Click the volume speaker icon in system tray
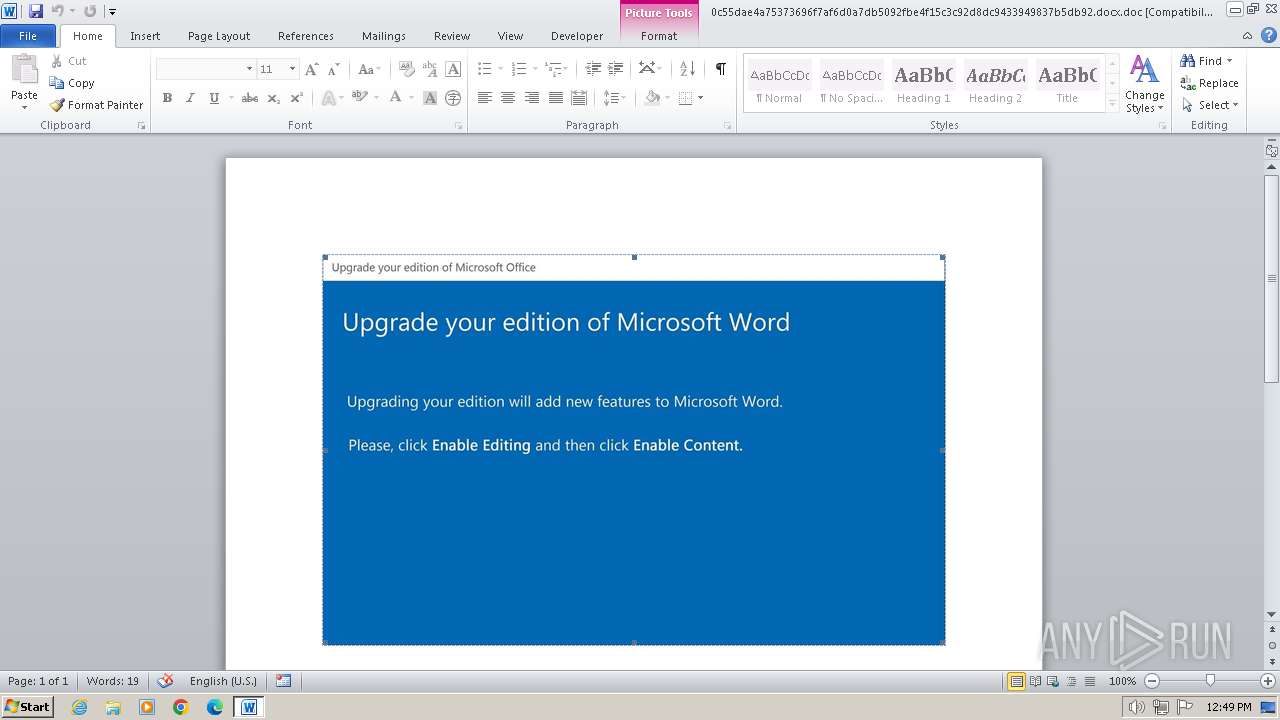This screenshot has width=1280, height=720. 1137,707
